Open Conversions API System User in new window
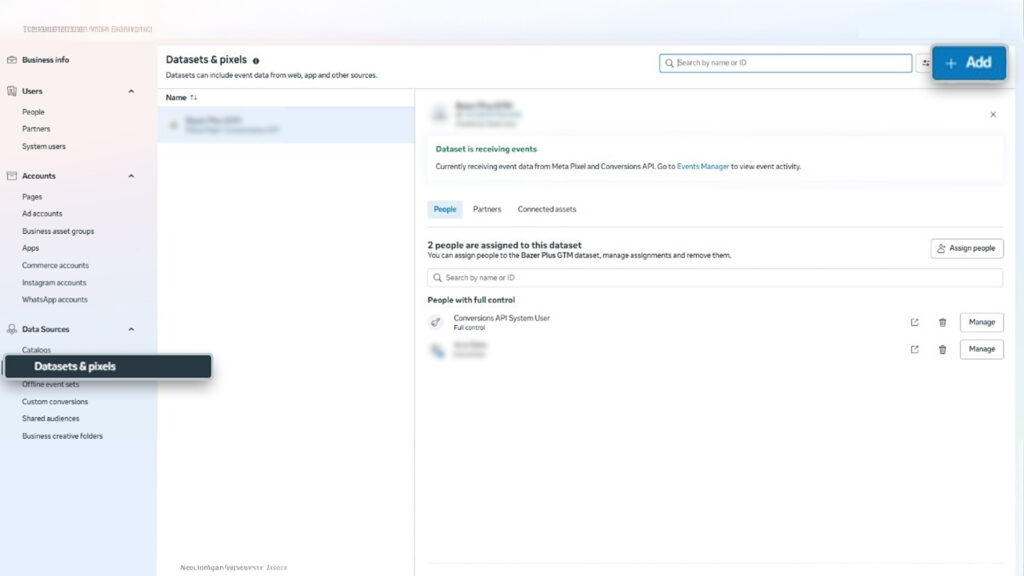The image size is (1024, 576). (x=914, y=322)
